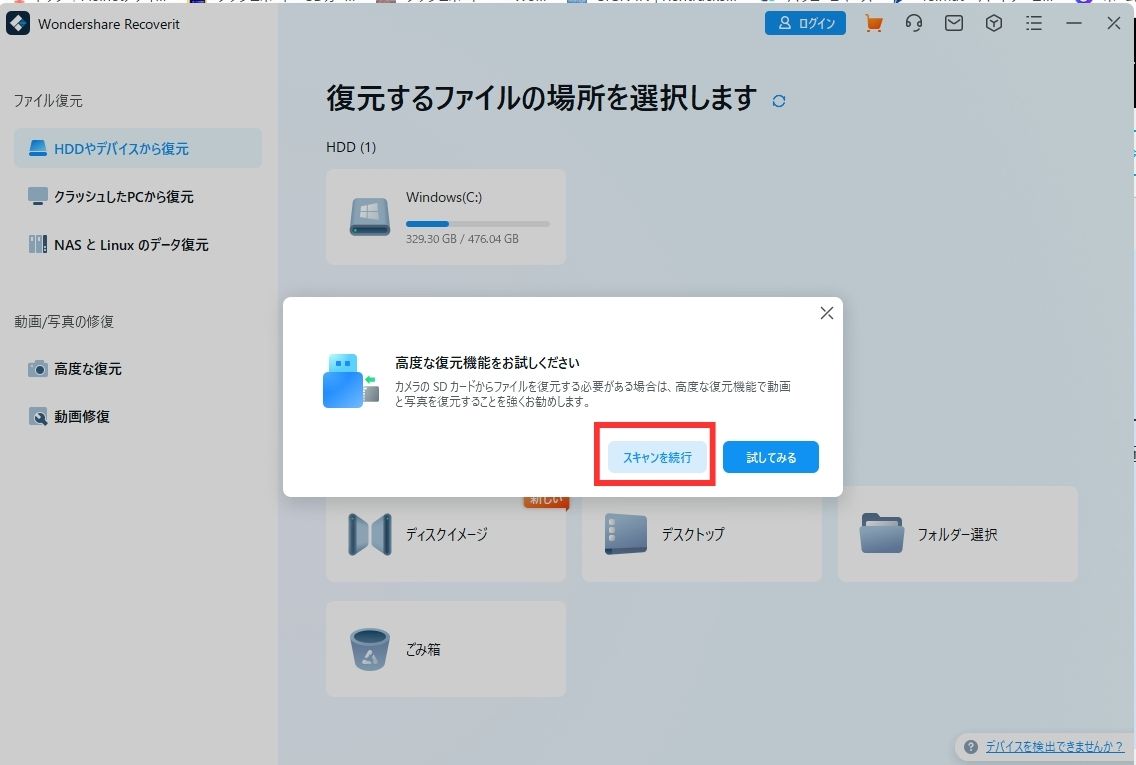Click the デバイスを検出できませんか？ link

[x=1054, y=746]
